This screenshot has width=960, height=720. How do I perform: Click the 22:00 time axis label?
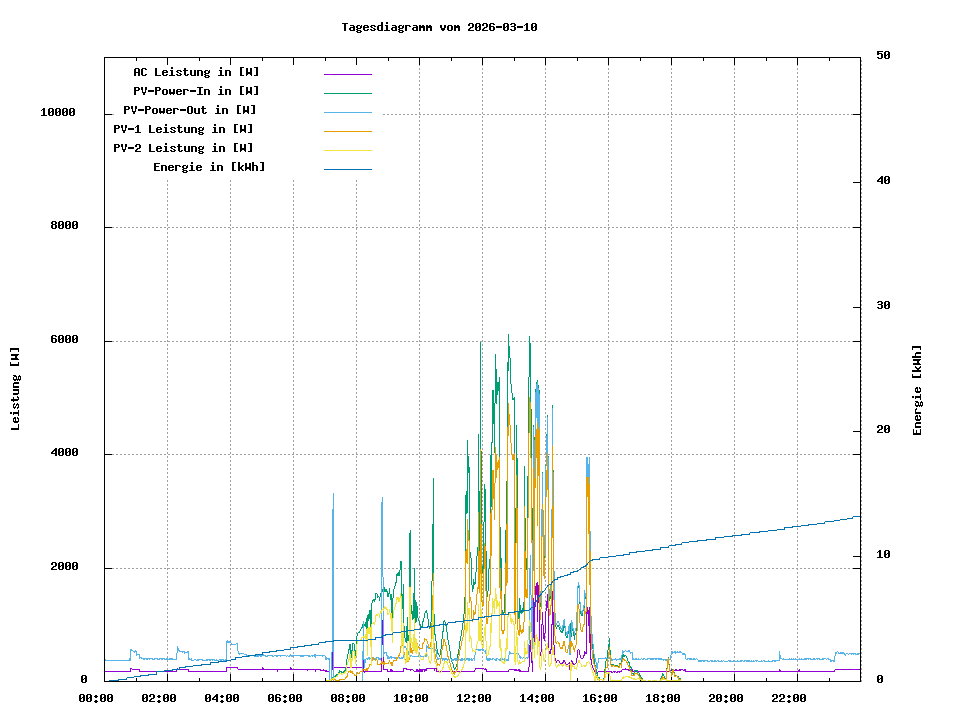(x=789, y=698)
